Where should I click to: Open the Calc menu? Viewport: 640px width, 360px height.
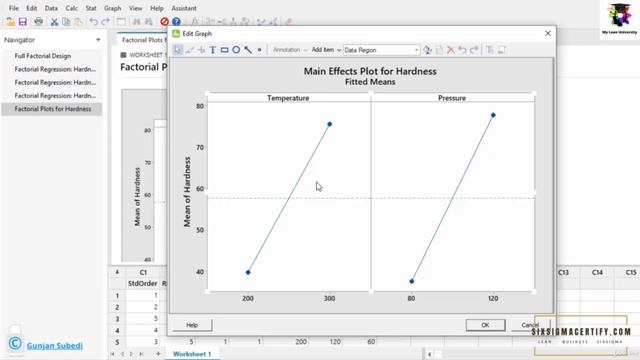point(71,8)
